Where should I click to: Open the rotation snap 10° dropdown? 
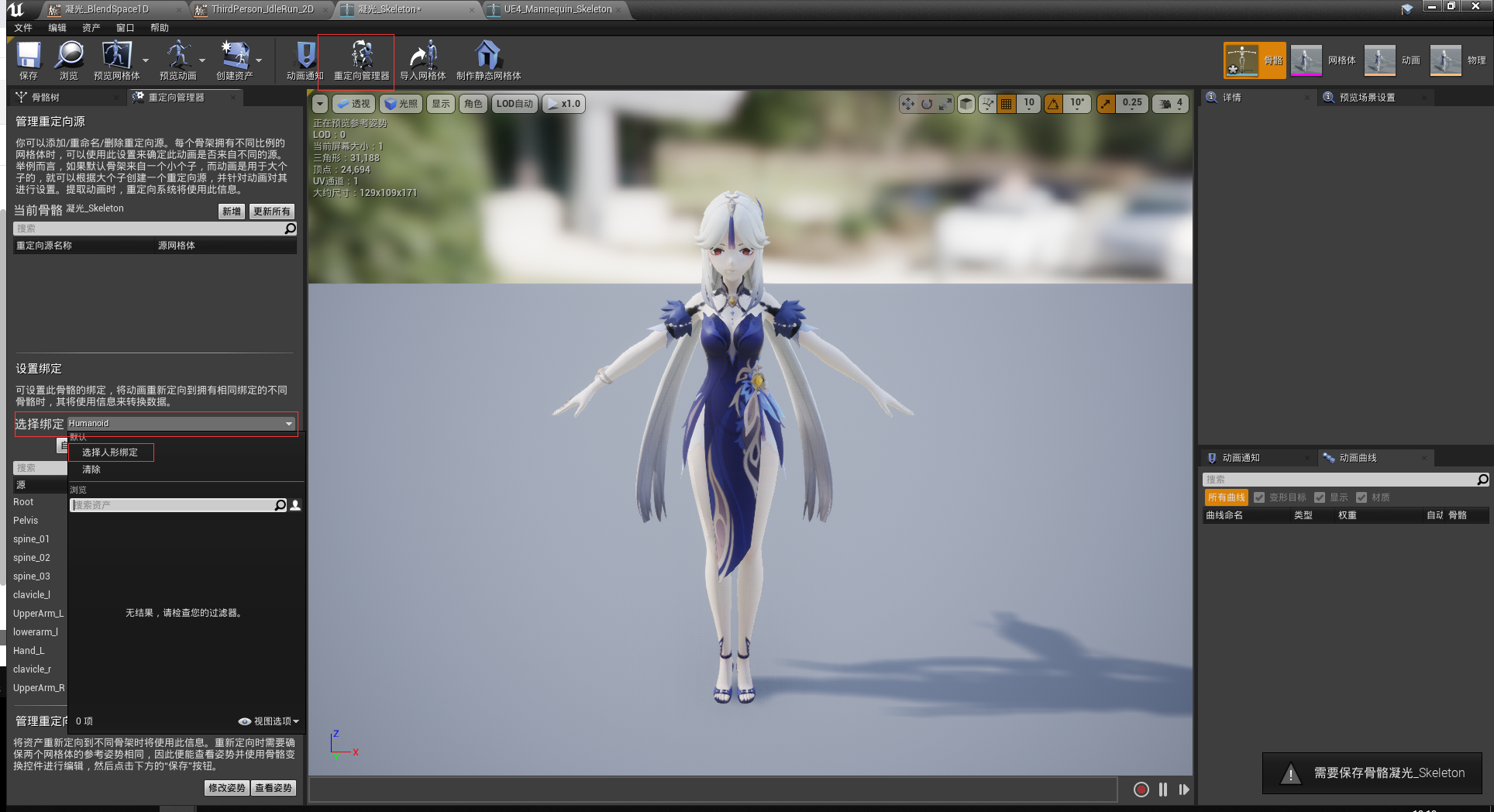coord(1077,104)
